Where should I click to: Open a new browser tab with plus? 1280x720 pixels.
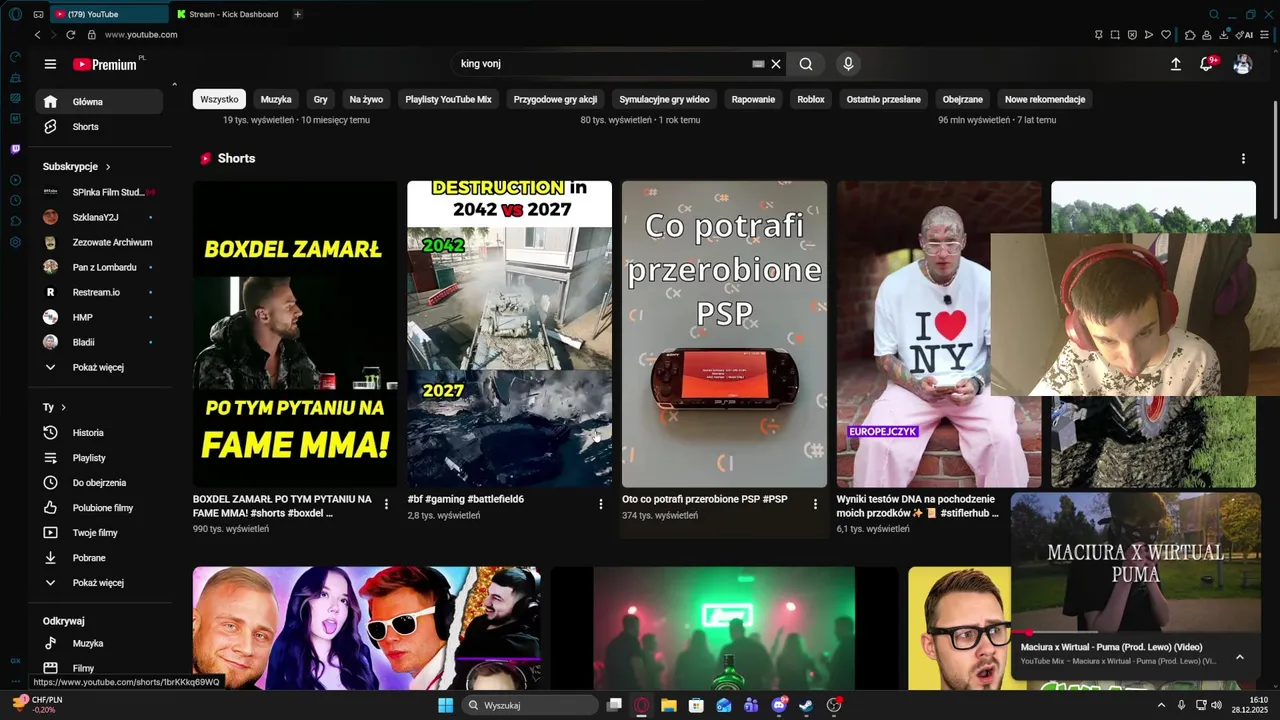(x=298, y=14)
